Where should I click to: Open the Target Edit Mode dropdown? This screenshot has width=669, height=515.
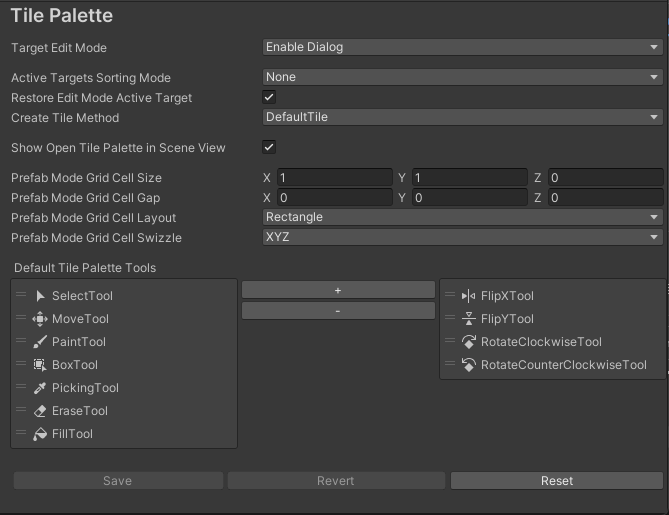[461, 47]
